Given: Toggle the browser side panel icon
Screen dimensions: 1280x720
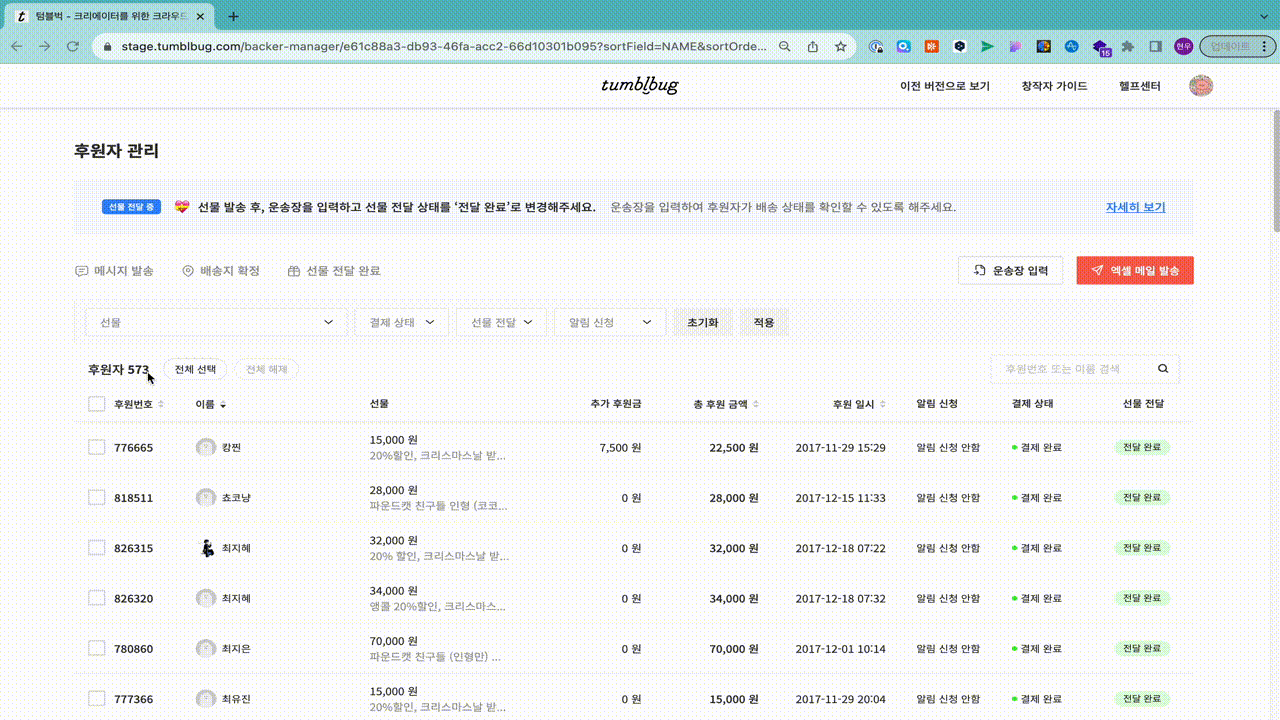Looking at the screenshot, I should (1156, 46).
